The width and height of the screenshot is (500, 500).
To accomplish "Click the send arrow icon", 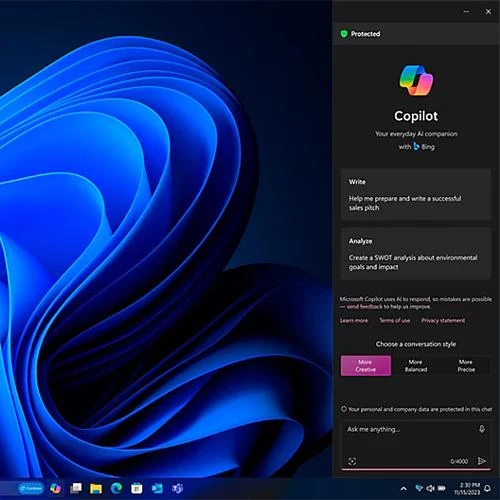I will click(x=481, y=461).
